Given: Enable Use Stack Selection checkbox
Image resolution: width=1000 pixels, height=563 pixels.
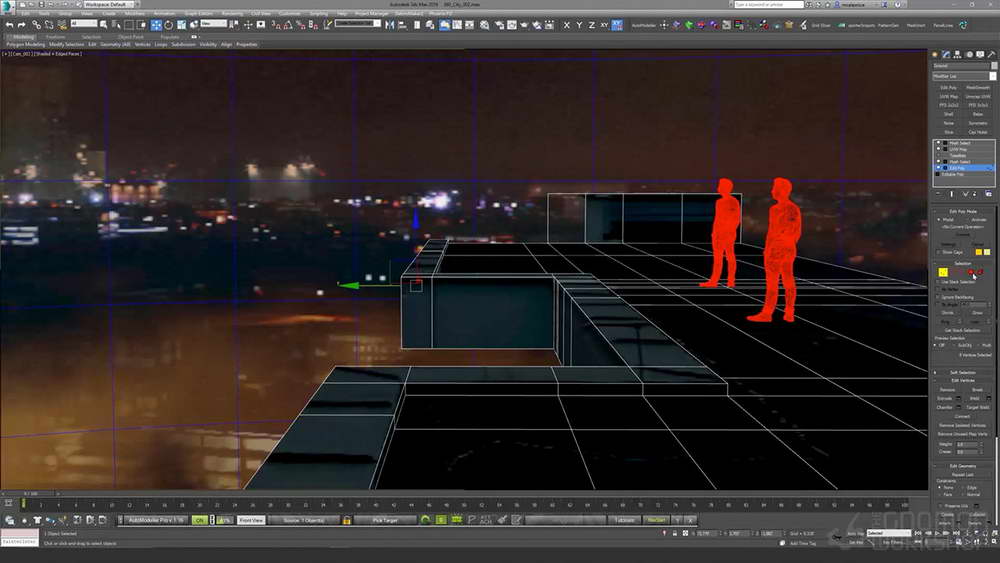Looking at the screenshot, I should click(x=938, y=282).
